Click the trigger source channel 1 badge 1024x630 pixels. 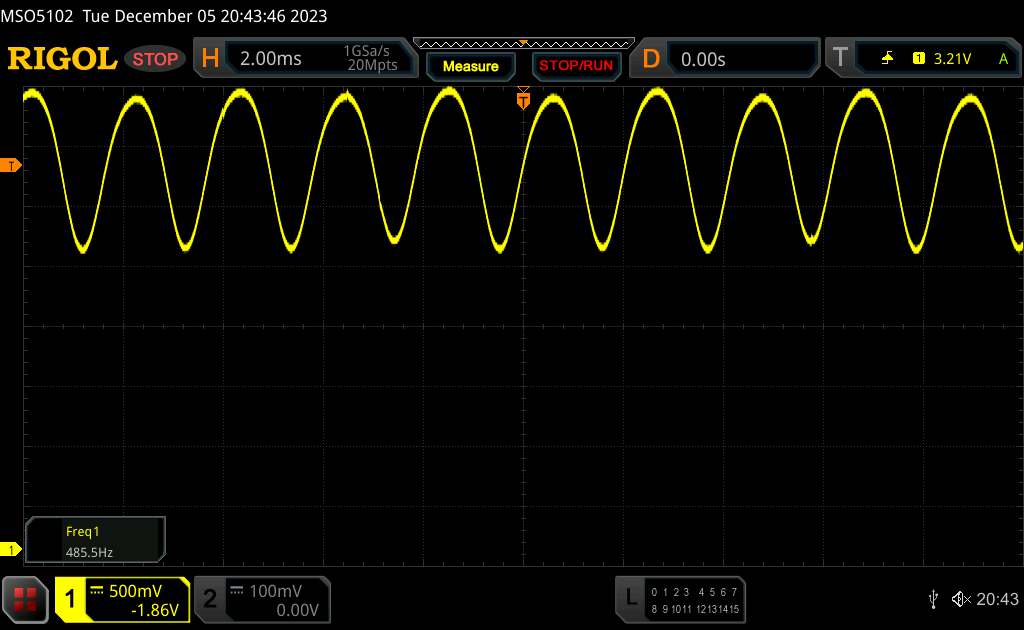(x=918, y=59)
